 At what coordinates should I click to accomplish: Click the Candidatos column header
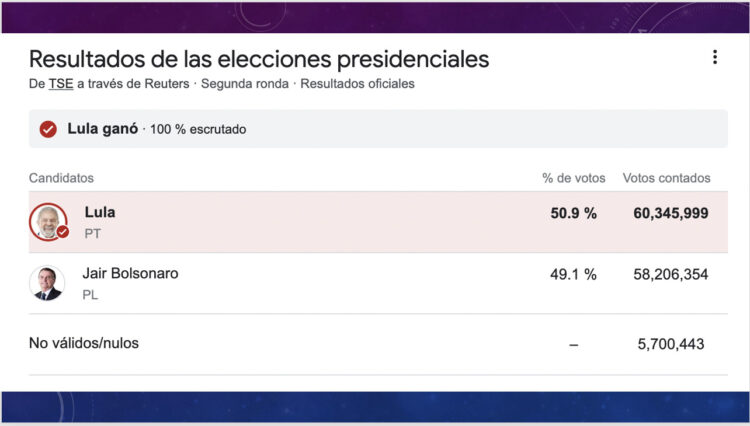pyautogui.click(x=61, y=178)
